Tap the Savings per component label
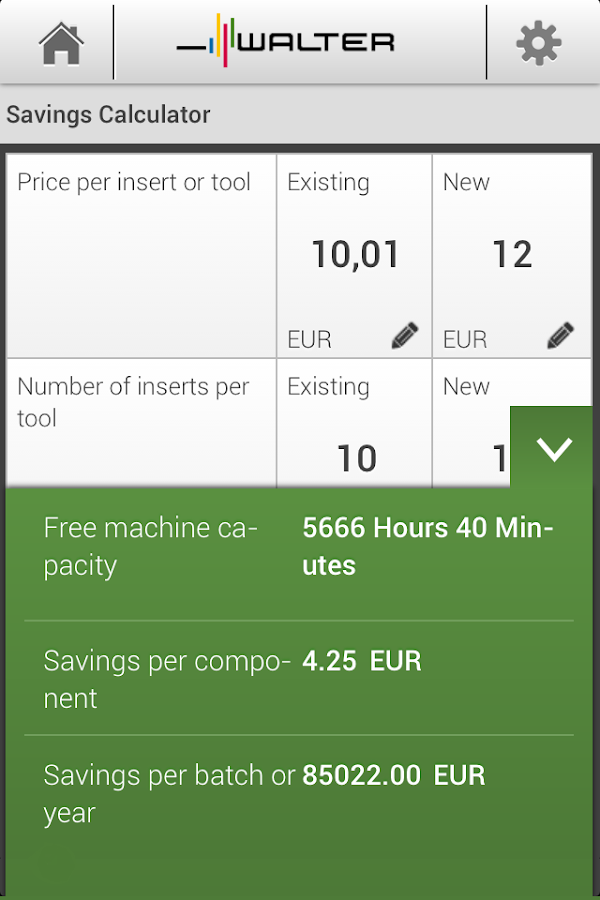This screenshot has width=600, height=900. tap(167, 680)
